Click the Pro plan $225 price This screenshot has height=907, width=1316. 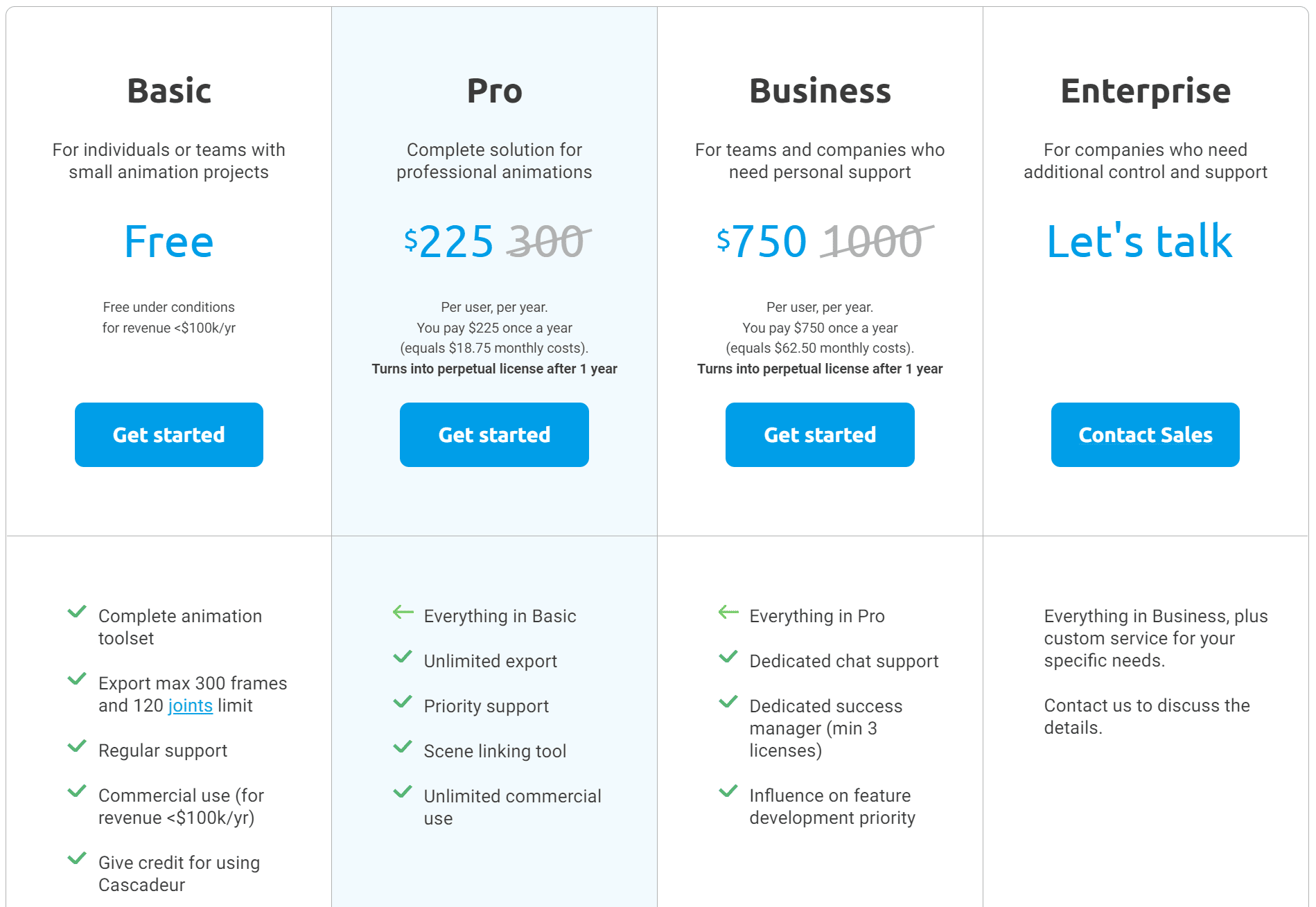click(x=448, y=242)
